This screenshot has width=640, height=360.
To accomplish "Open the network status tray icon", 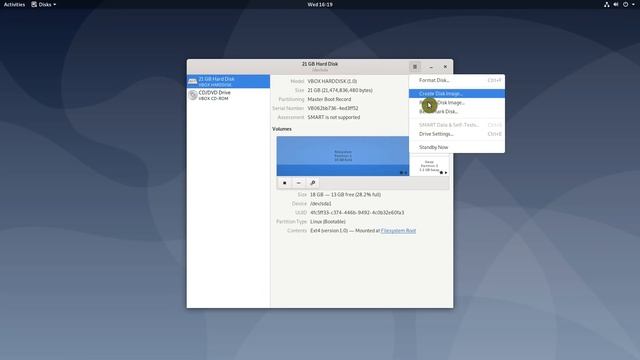I will point(607,4).
